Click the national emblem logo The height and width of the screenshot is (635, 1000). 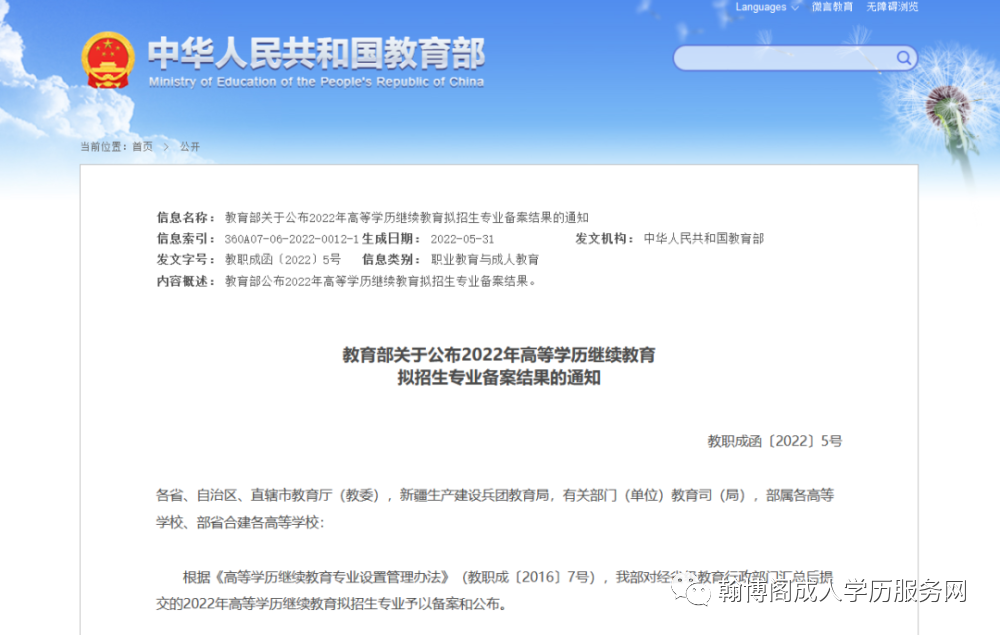108,60
